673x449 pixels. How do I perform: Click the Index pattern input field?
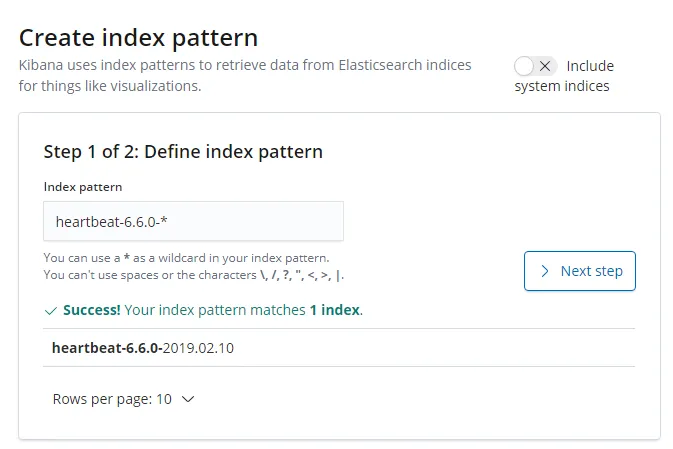tap(193, 221)
